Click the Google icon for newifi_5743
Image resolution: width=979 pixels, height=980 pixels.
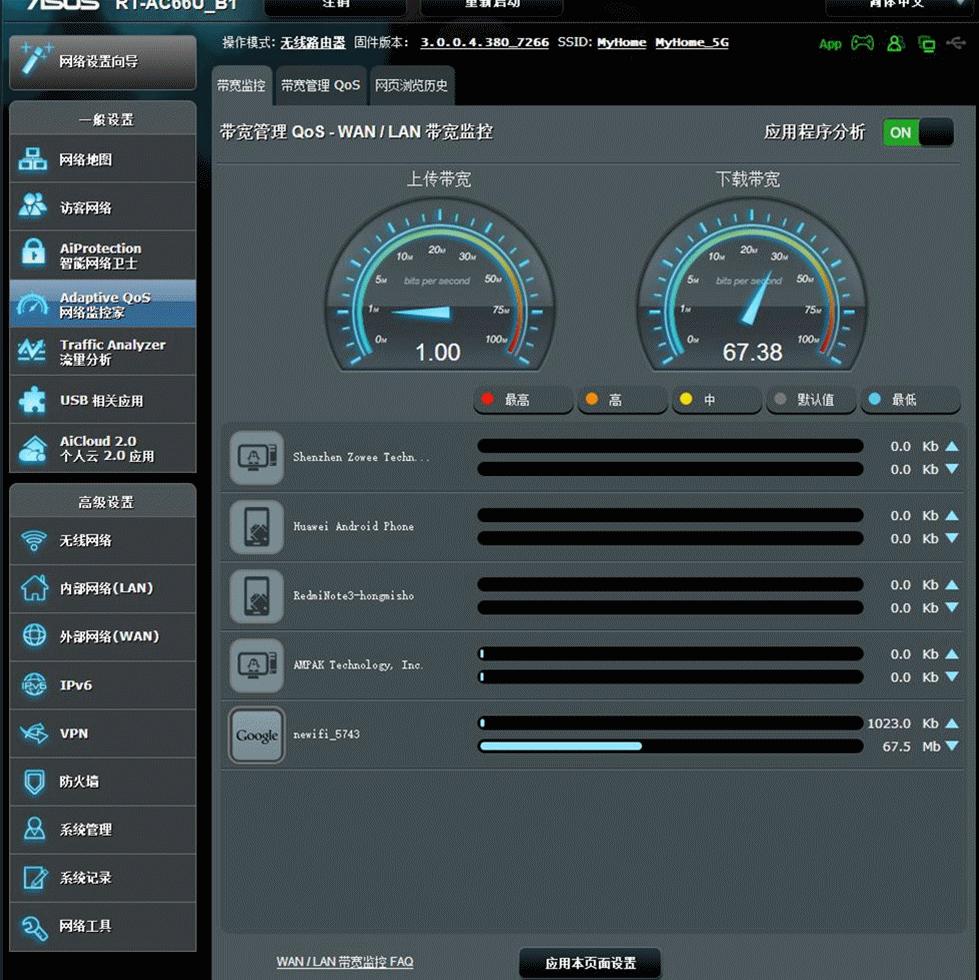pyautogui.click(x=257, y=735)
